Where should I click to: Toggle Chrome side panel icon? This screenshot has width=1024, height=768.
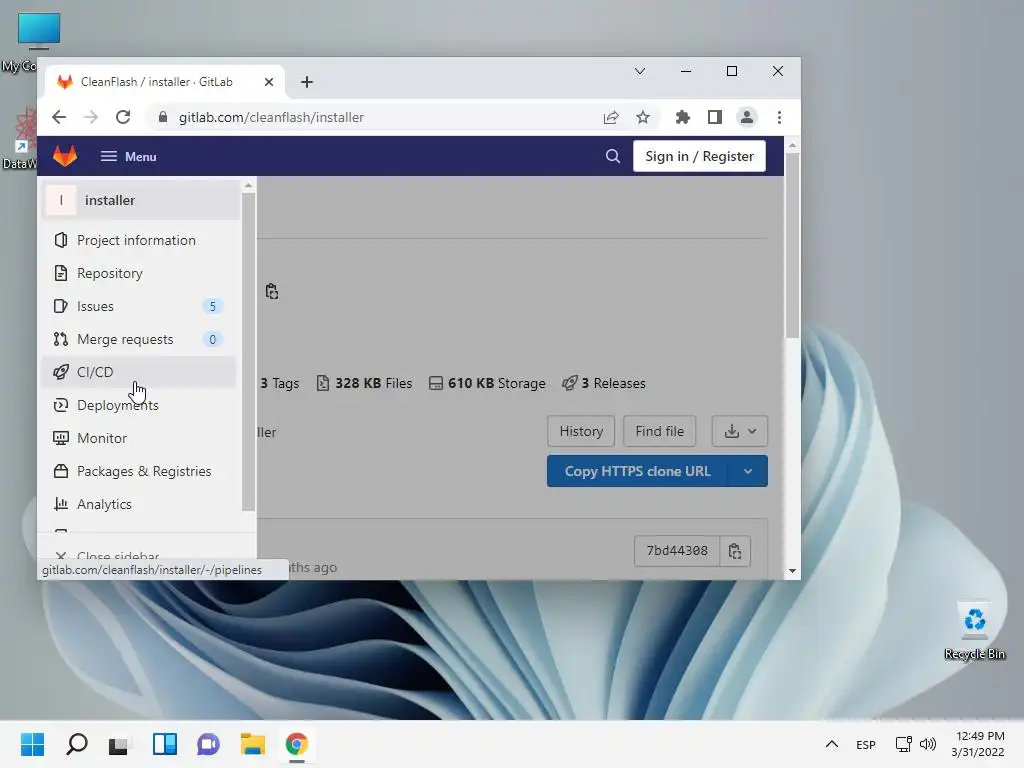tap(715, 118)
